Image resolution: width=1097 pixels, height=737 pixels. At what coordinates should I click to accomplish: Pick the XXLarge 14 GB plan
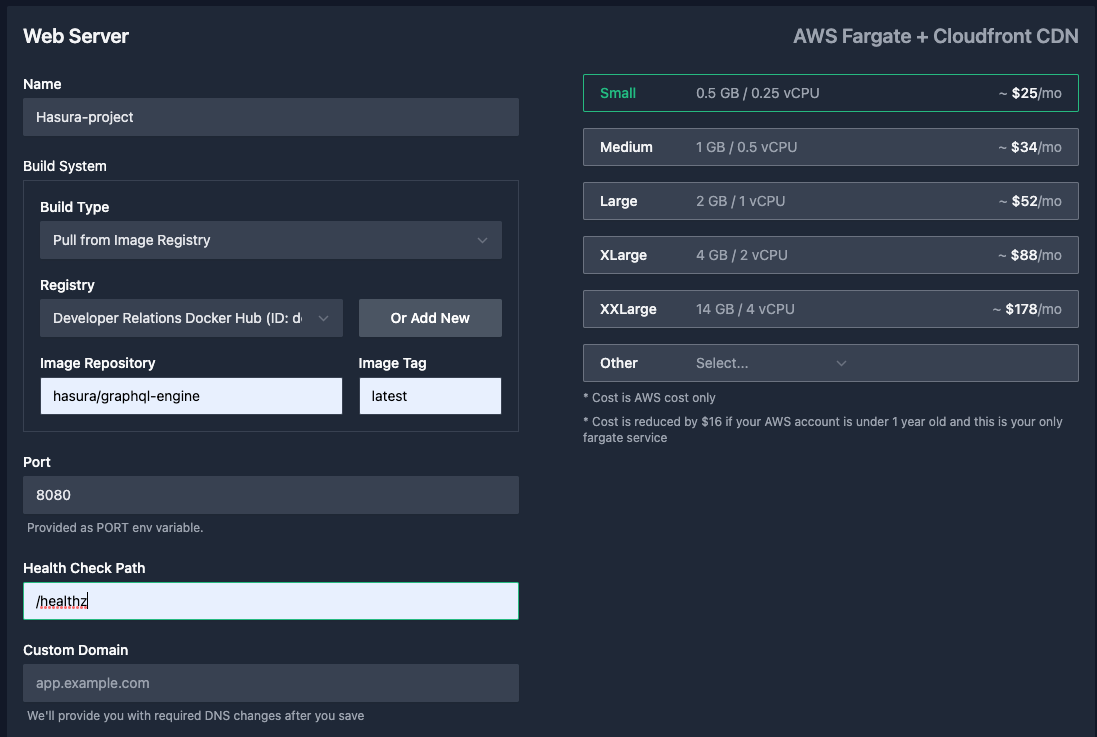(830, 308)
